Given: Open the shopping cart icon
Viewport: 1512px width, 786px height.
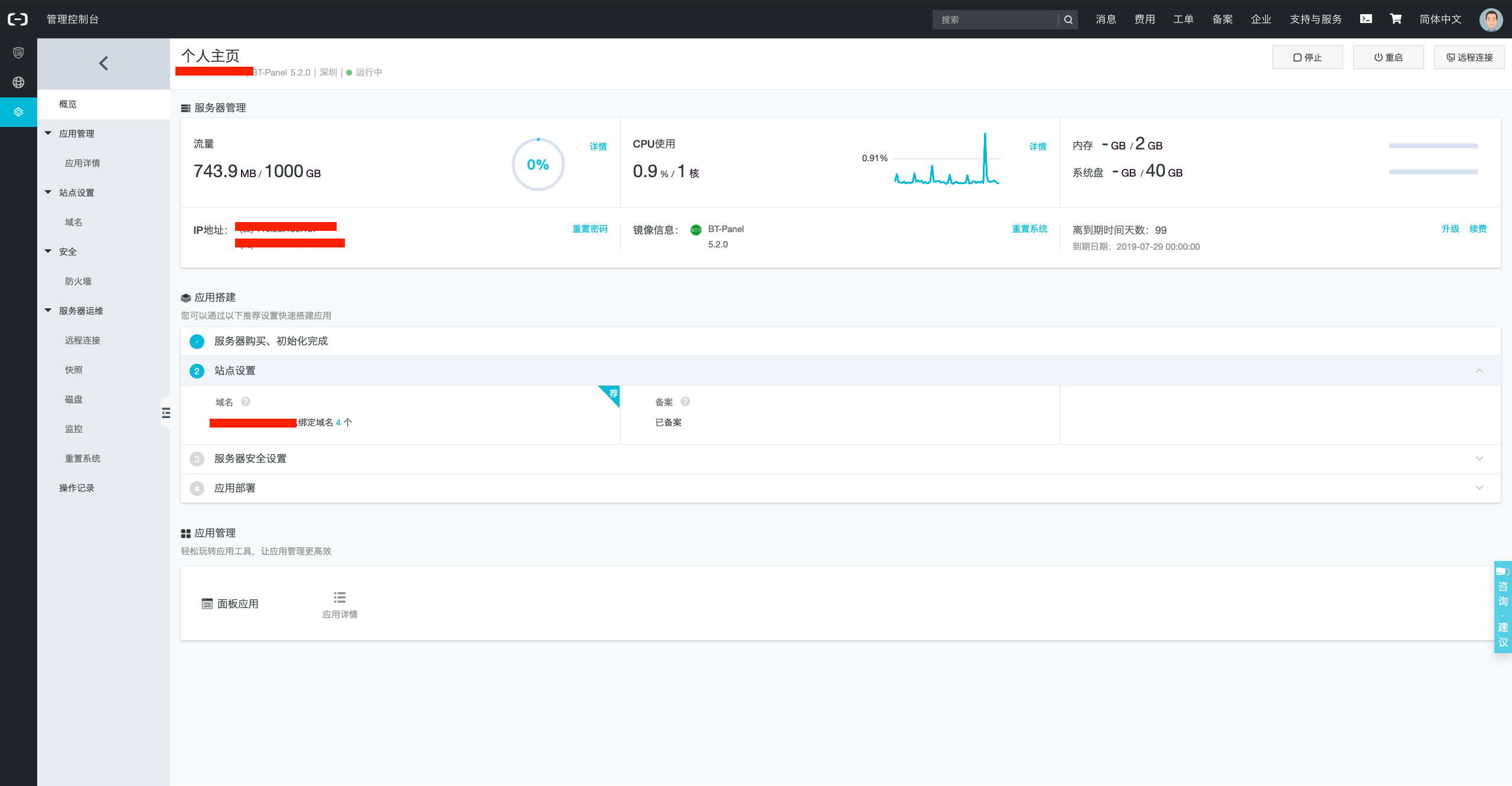Looking at the screenshot, I should [x=1396, y=19].
